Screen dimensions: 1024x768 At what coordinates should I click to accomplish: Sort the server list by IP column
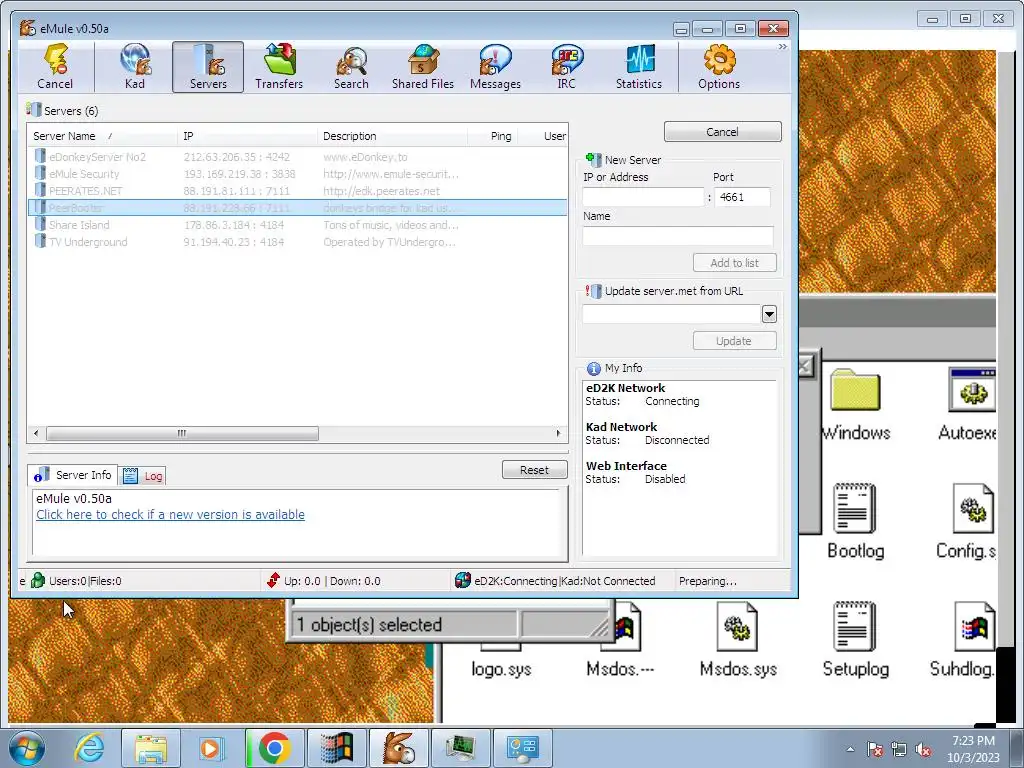(247, 136)
